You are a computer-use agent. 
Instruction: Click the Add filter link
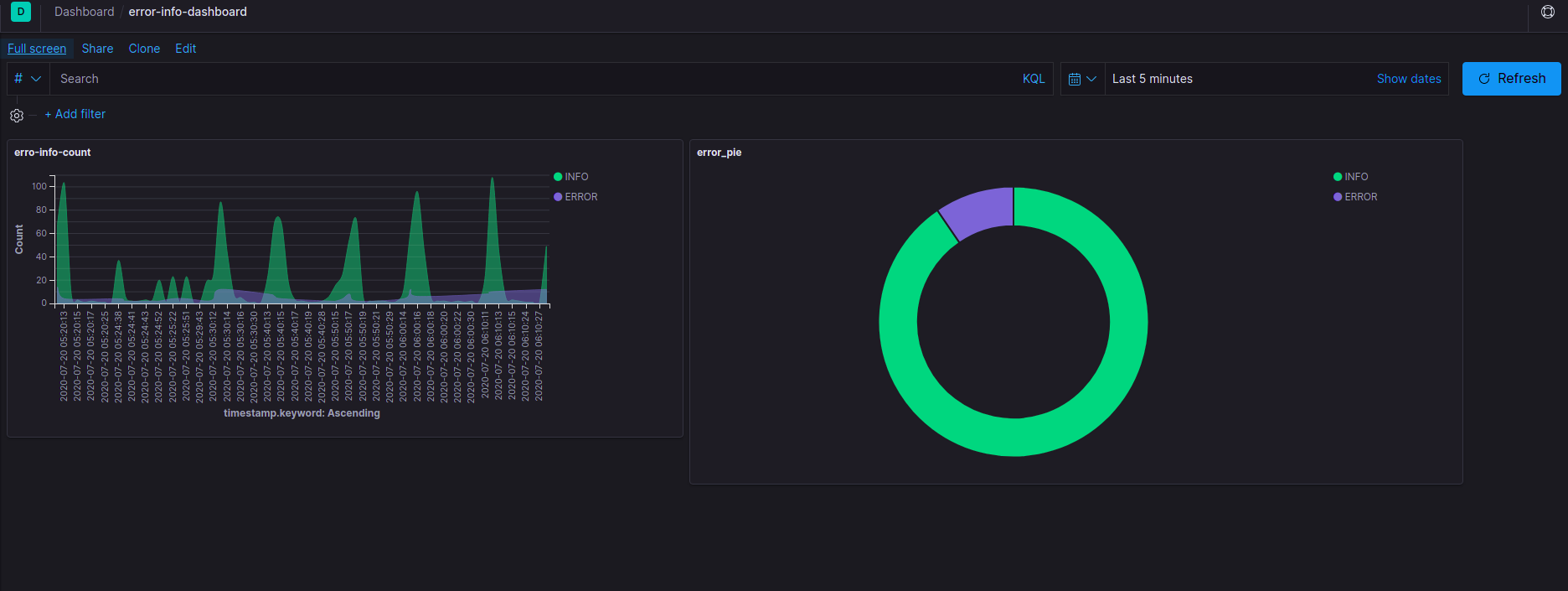[x=75, y=114]
